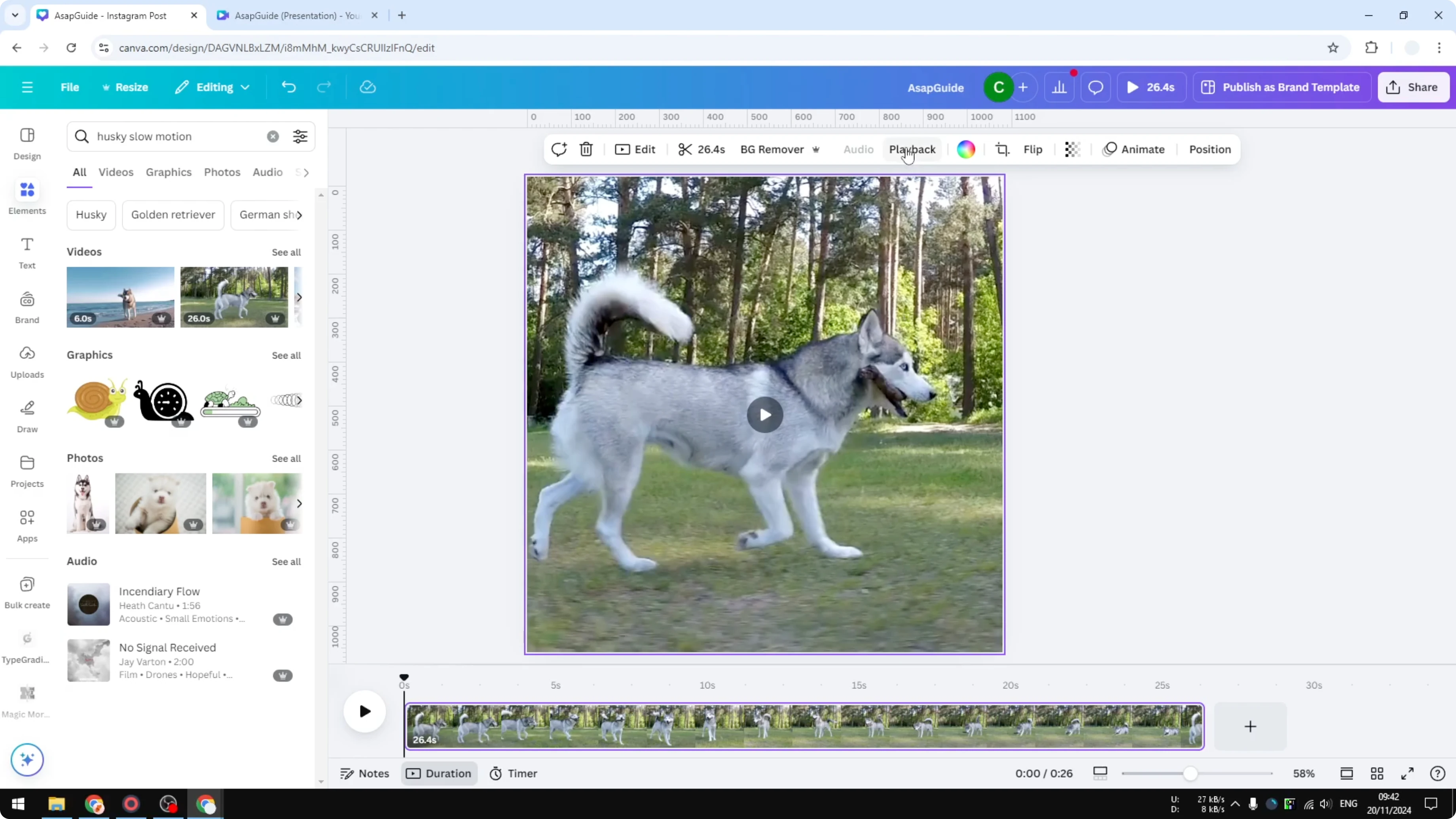Open the Animate tool
The width and height of the screenshot is (1456, 819).
click(1134, 149)
